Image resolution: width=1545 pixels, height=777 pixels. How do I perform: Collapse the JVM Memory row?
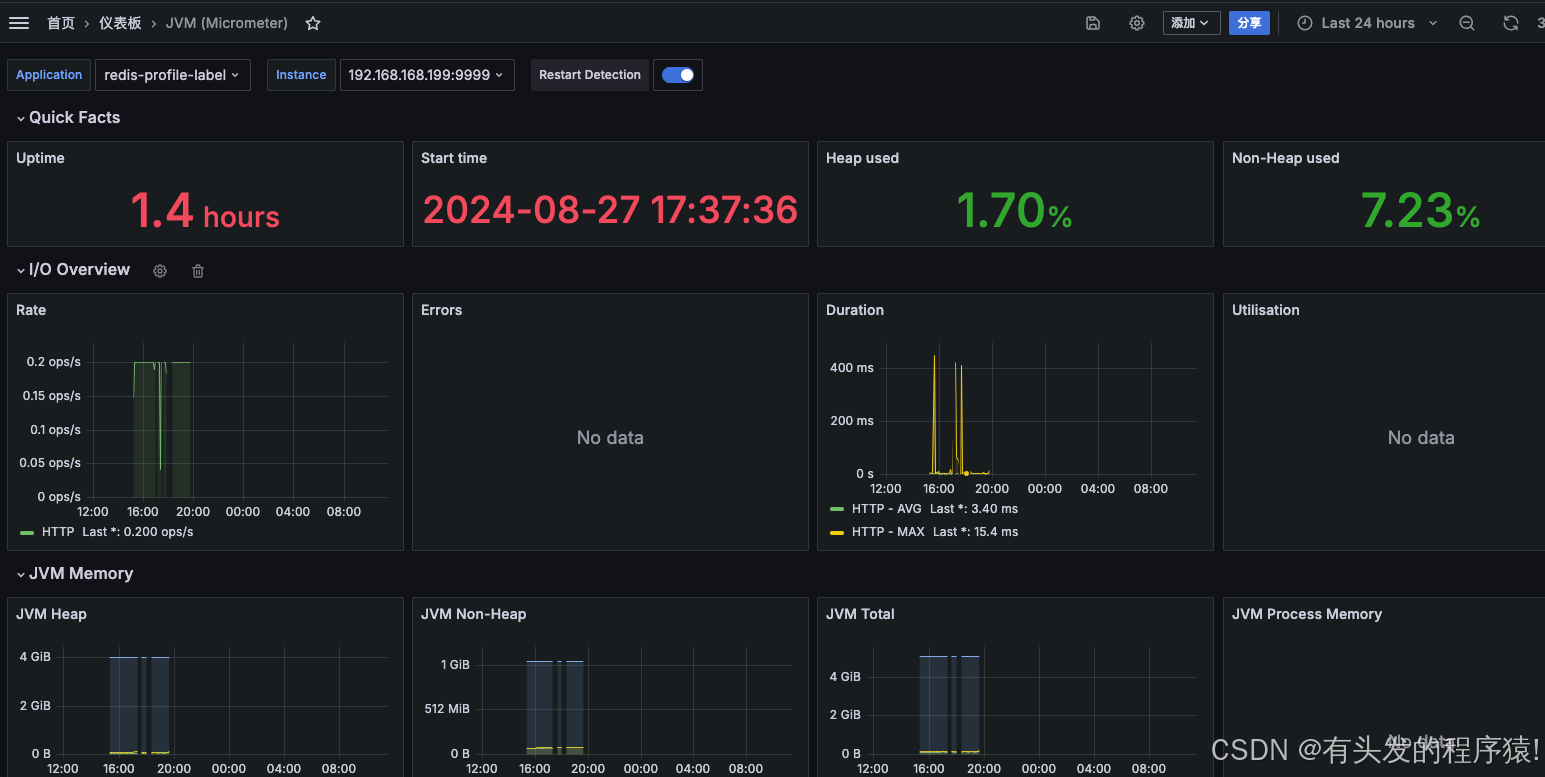click(x=75, y=574)
